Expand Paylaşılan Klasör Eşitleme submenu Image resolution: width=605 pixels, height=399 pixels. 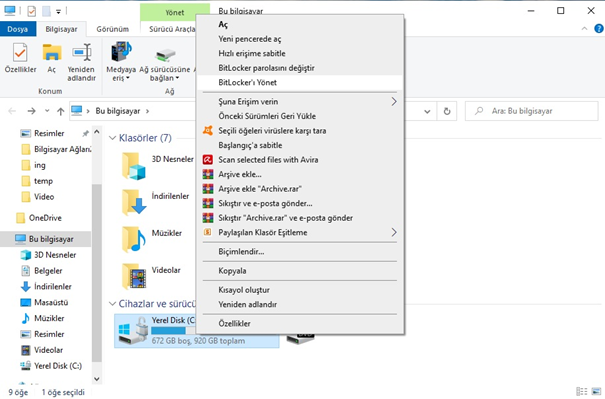point(300,233)
